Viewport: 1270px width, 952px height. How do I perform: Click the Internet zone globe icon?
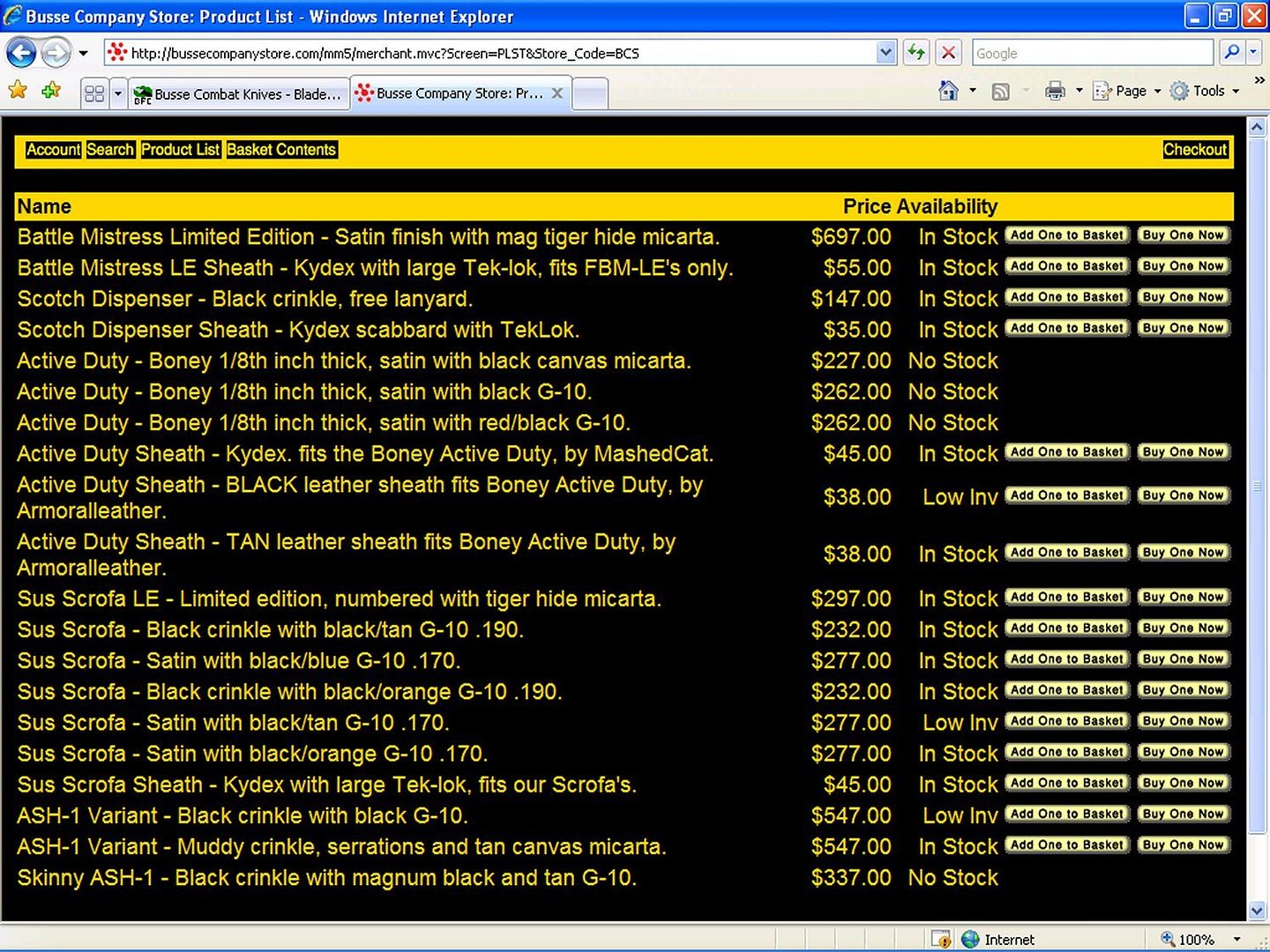[x=970, y=940]
